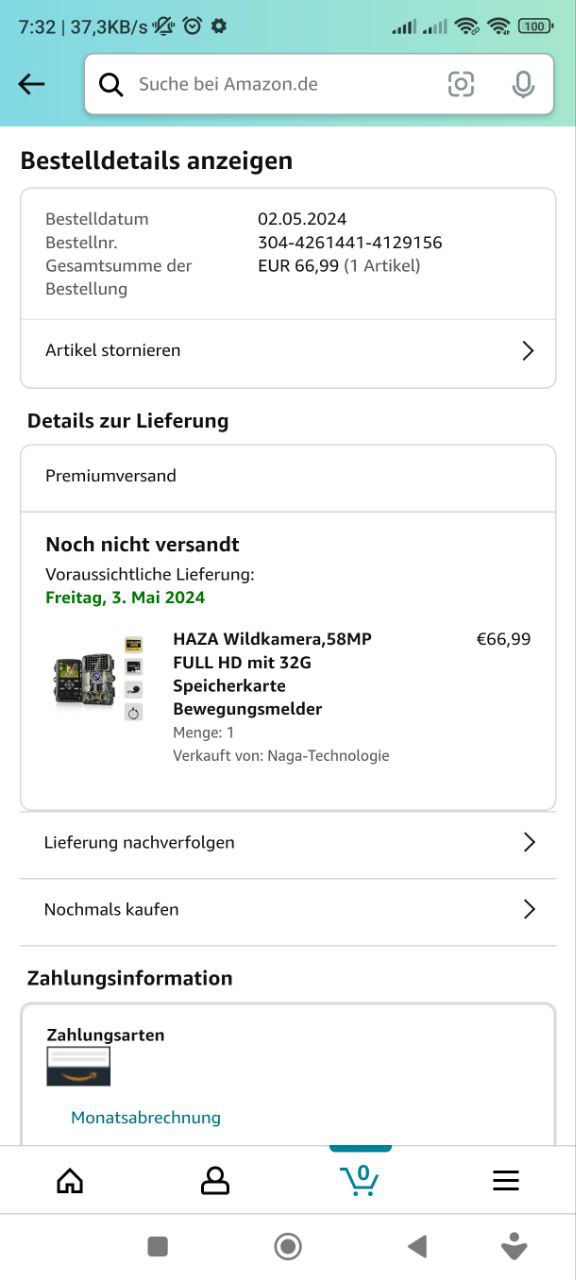Tap Android recent apps square button
Screen dimensions: 576x1280
pyautogui.click(x=157, y=1246)
